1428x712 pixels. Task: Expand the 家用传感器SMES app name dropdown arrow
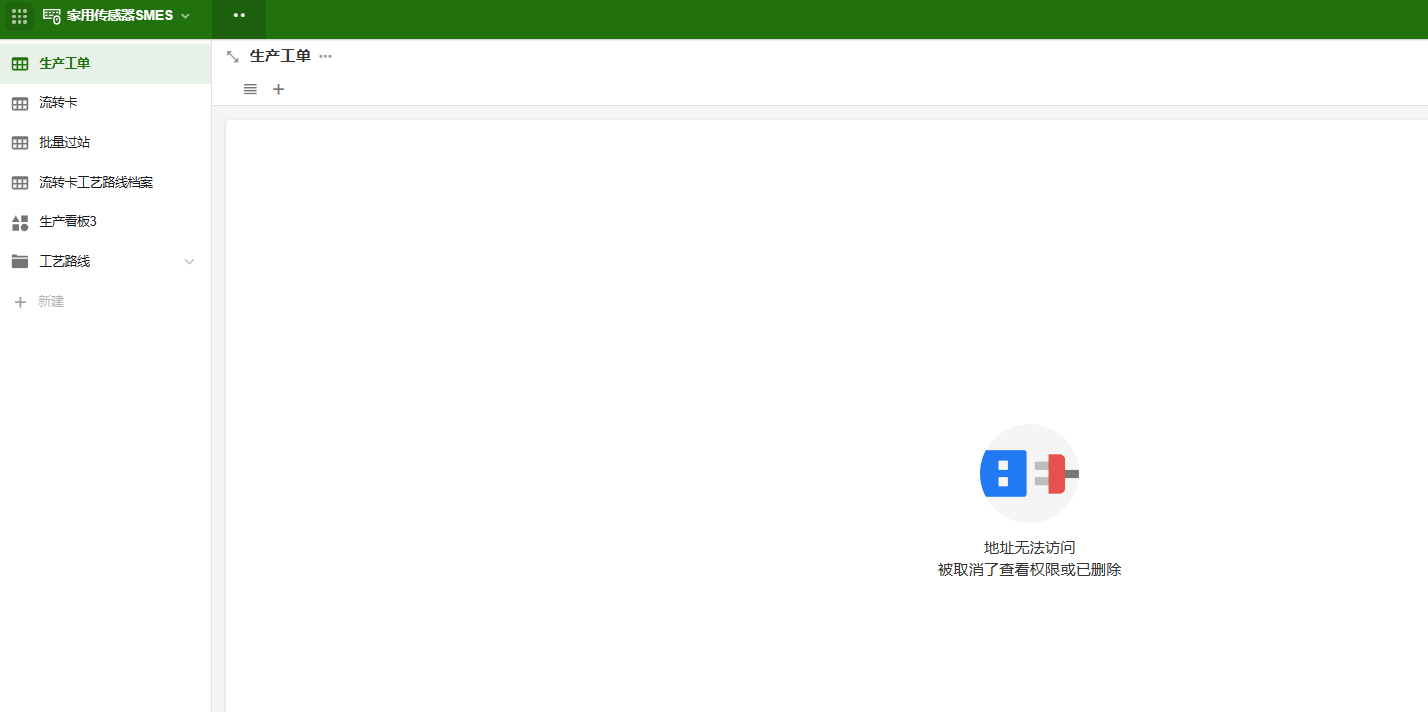click(185, 16)
